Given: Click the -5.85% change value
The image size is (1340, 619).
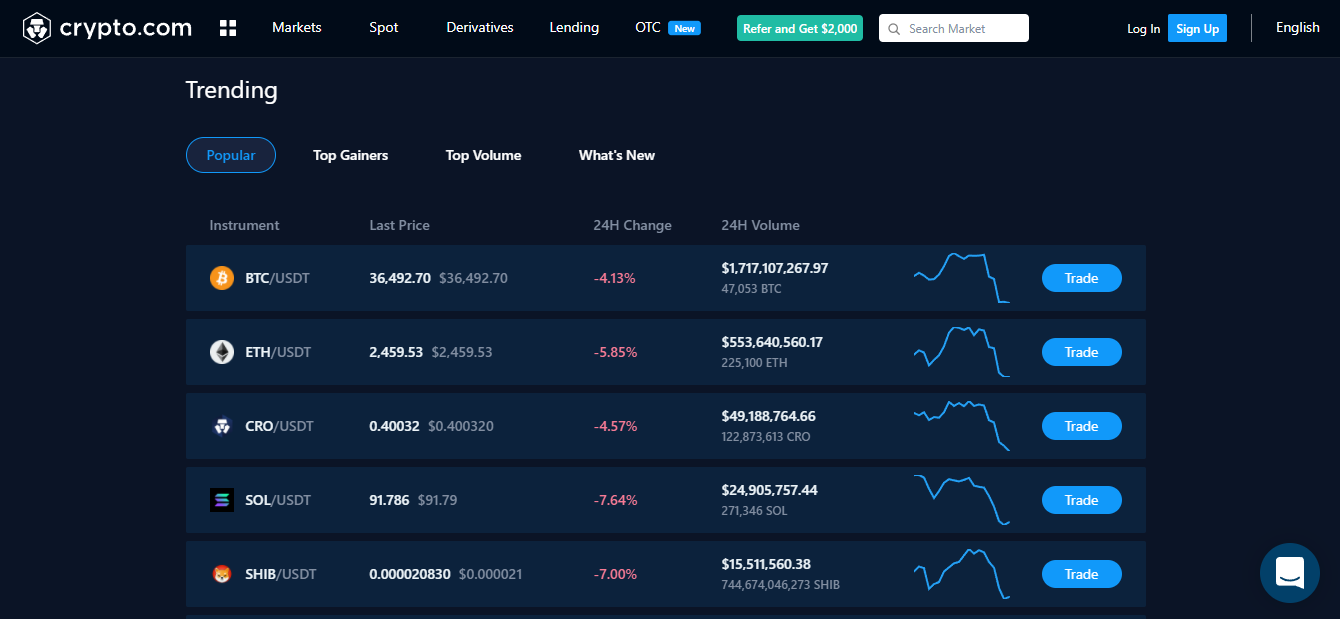Looking at the screenshot, I should pyautogui.click(x=615, y=352).
